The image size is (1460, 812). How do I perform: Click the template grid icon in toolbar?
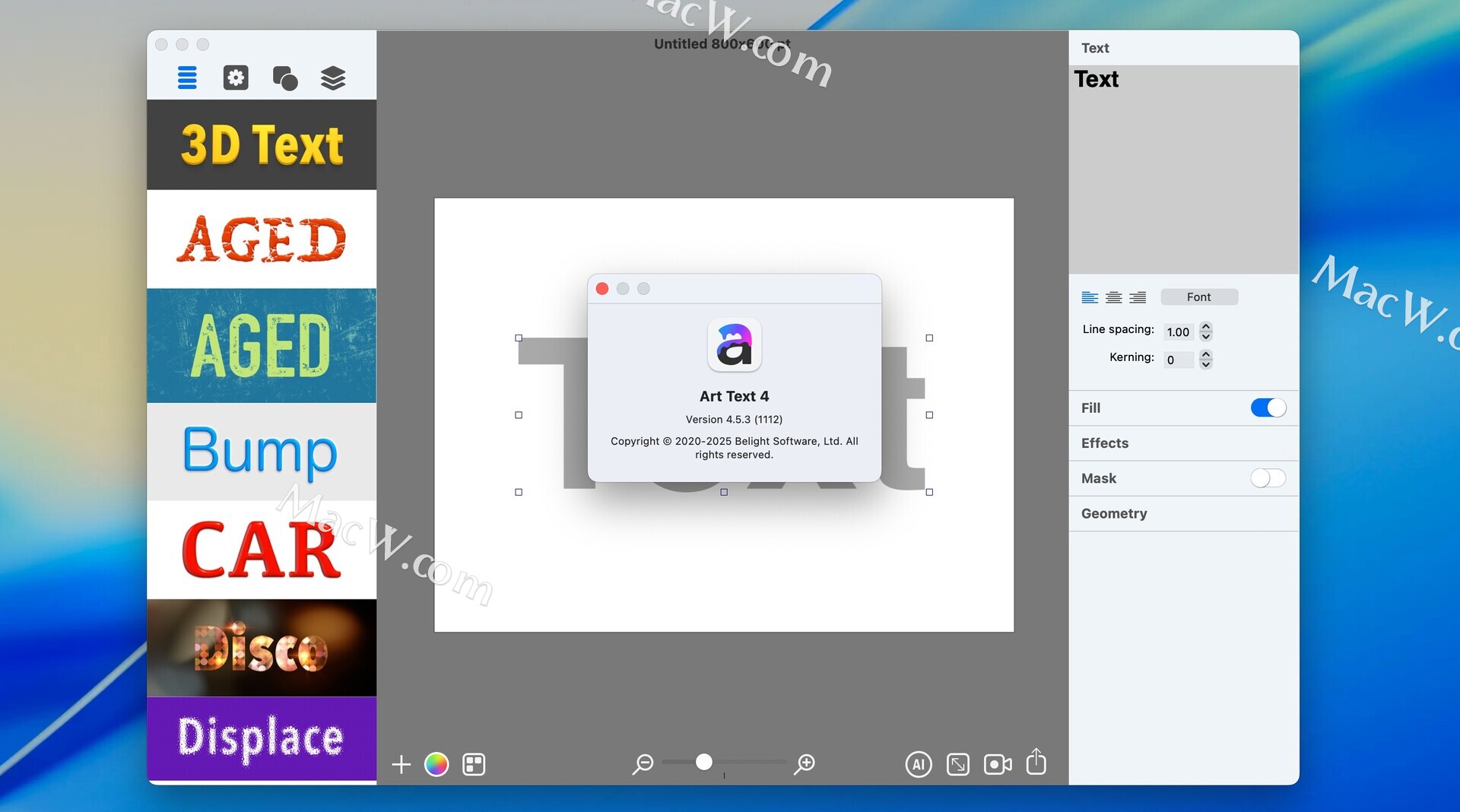click(x=474, y=764)
